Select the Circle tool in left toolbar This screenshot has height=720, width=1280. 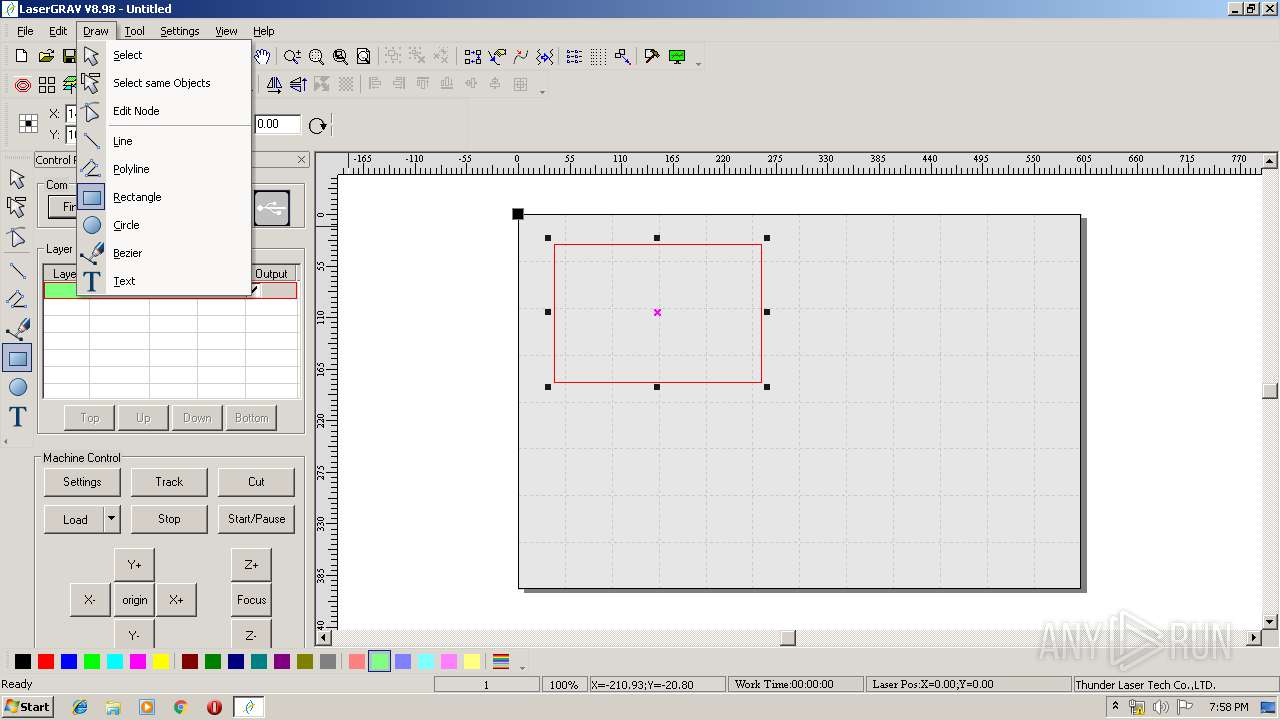17,387
